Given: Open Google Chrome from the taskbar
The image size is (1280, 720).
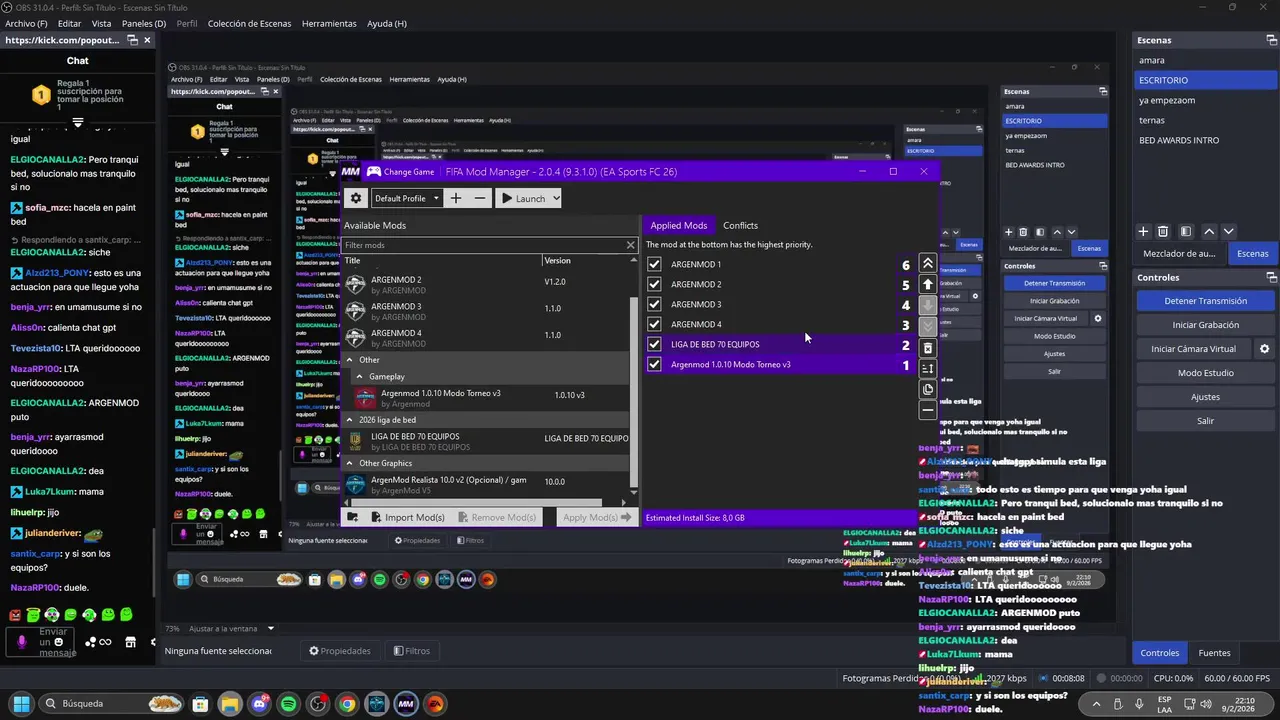Looking at the screenshot, I should (347, 704).
